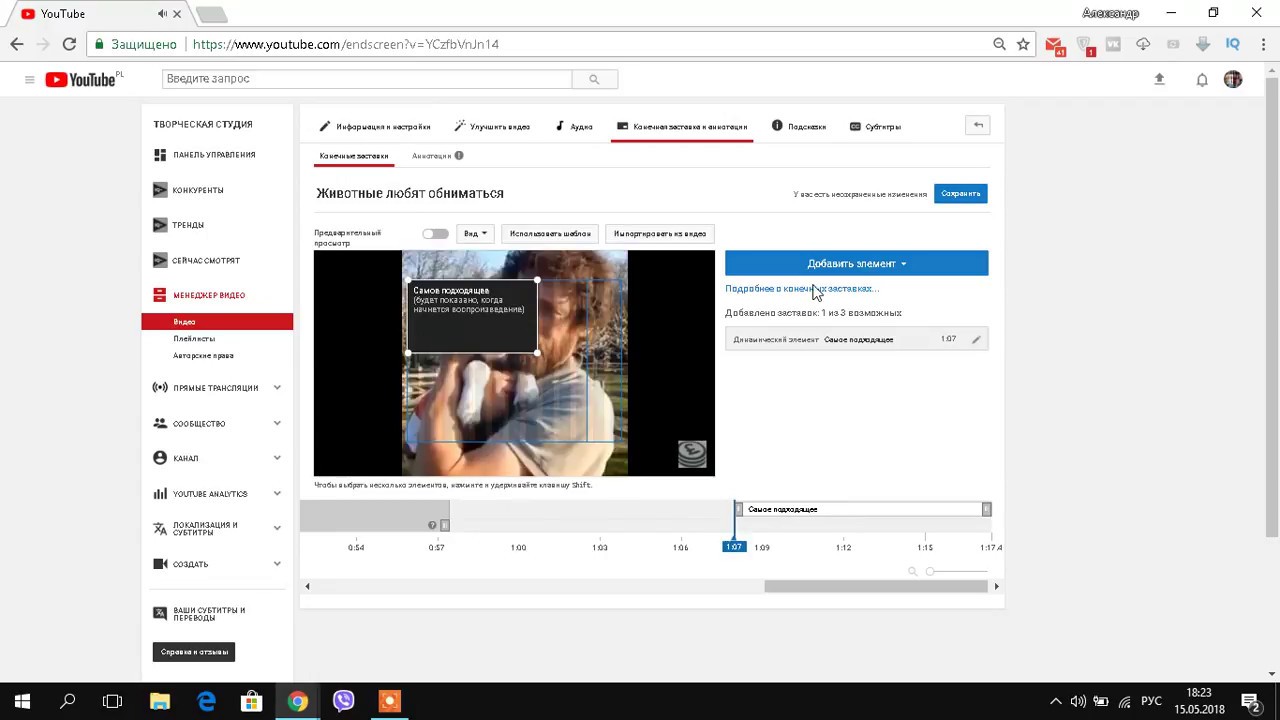The width and height of the screenshot is (1280, 720).
Task: Select the Самое подходящее element in preview
Action: tap(473, 317)
